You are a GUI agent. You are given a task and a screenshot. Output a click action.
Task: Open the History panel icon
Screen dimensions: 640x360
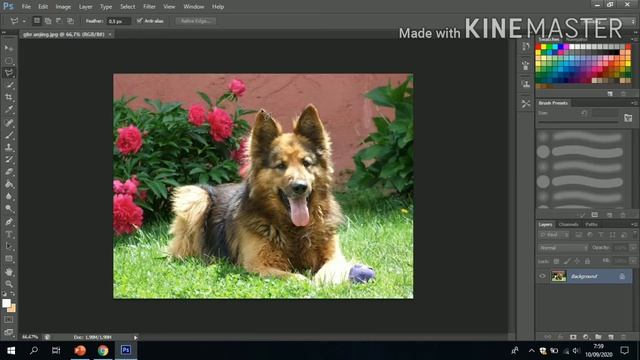tap(526, 46)
